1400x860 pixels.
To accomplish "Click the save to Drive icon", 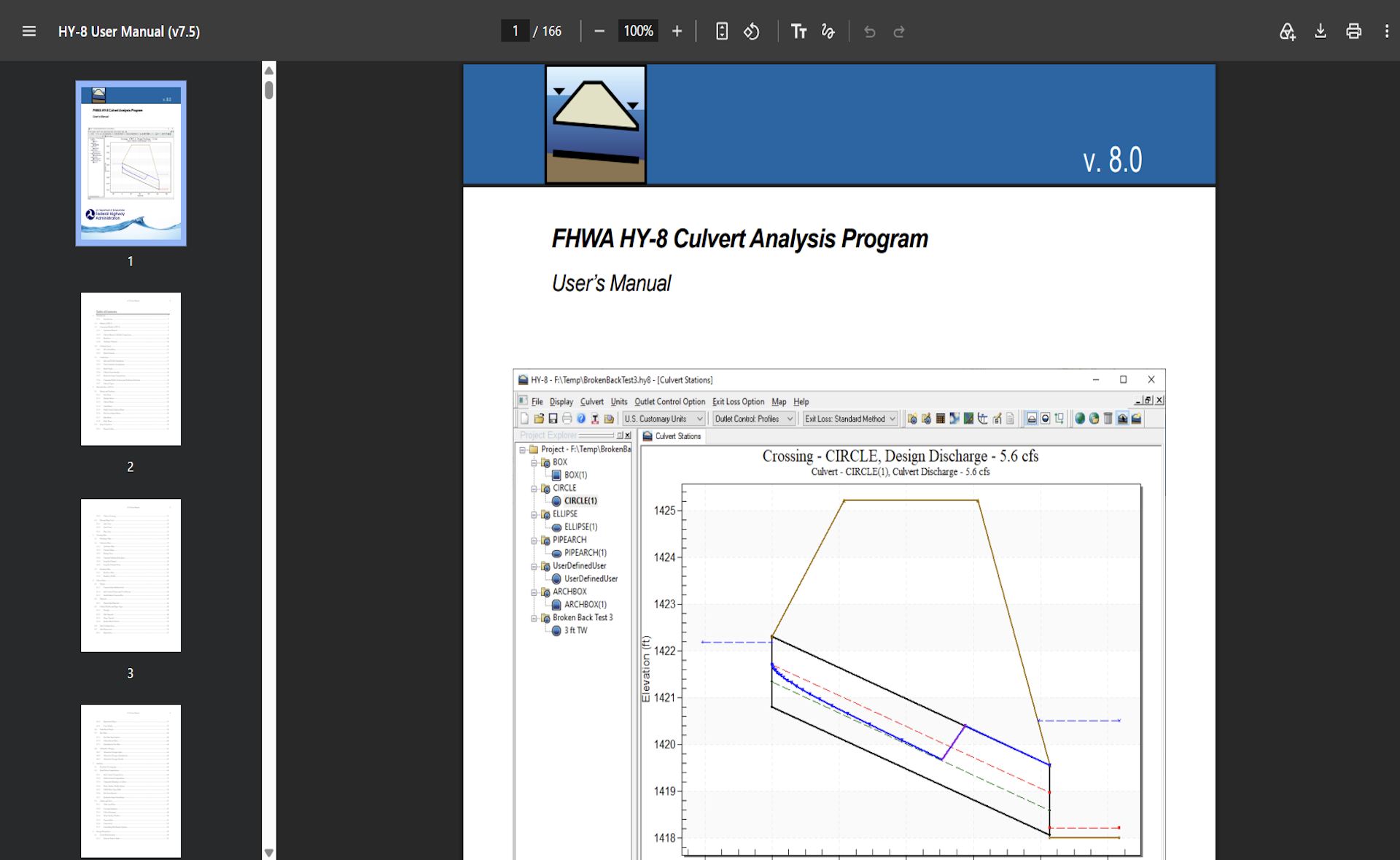I will (x=1287, y=31).
